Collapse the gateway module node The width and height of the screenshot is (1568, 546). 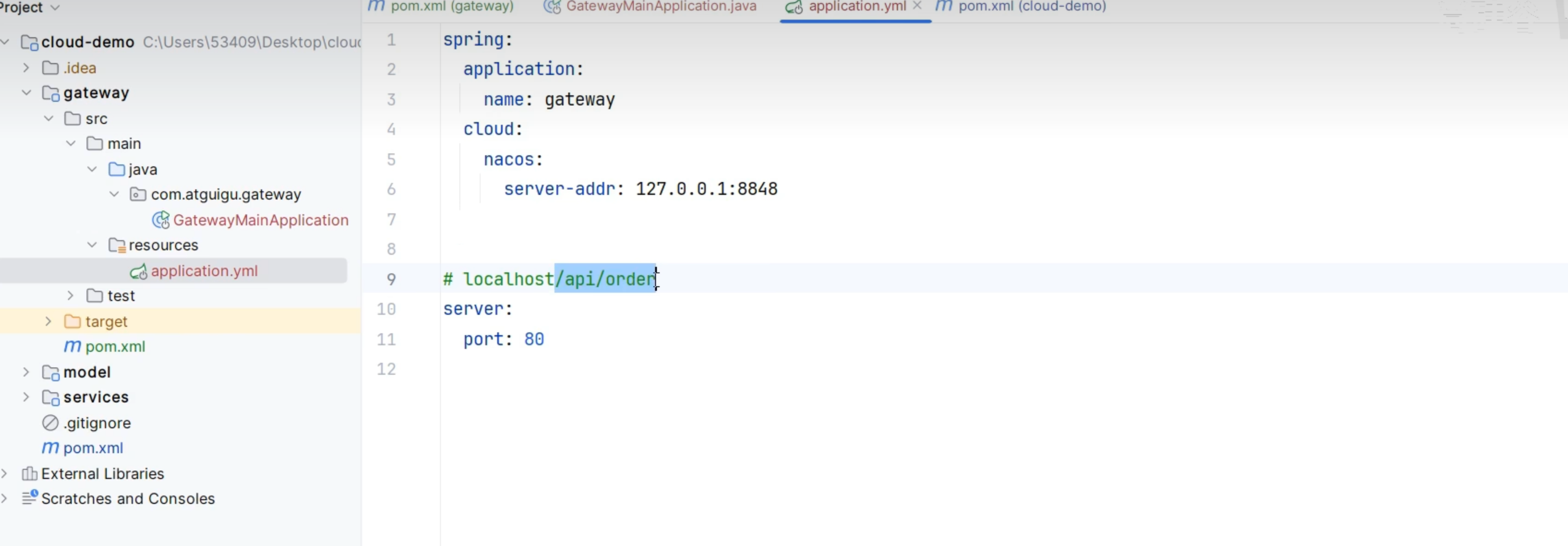point(26,93)
